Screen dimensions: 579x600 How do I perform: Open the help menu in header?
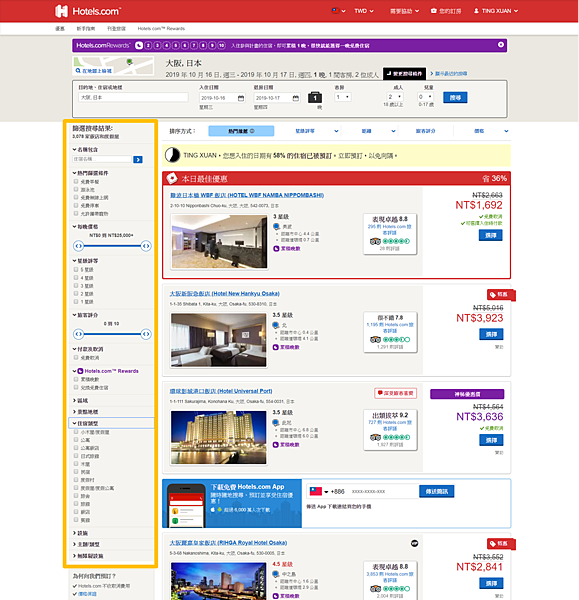coord(404,11)
